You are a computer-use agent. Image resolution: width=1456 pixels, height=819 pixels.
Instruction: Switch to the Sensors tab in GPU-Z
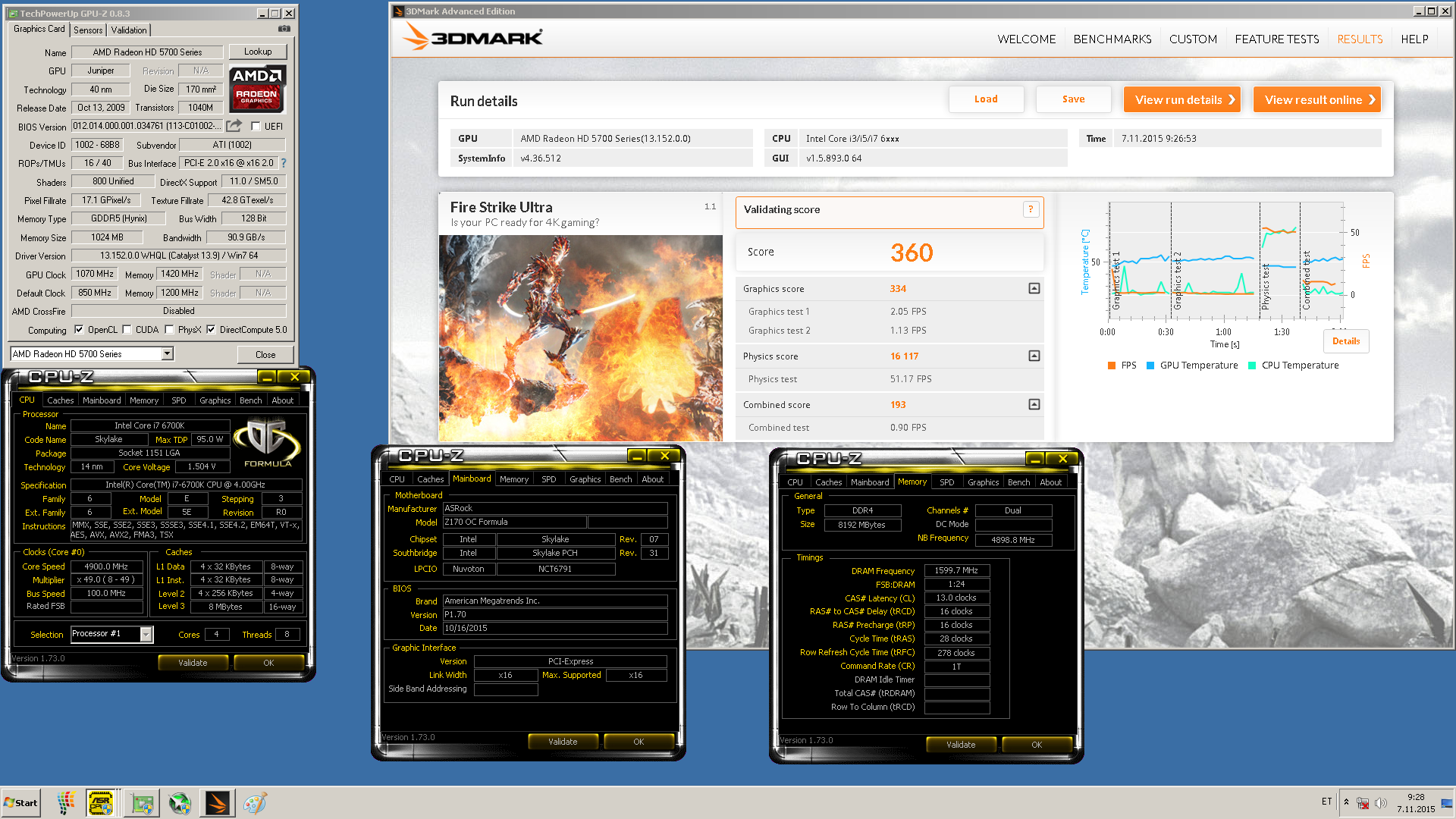pos(88,30)
